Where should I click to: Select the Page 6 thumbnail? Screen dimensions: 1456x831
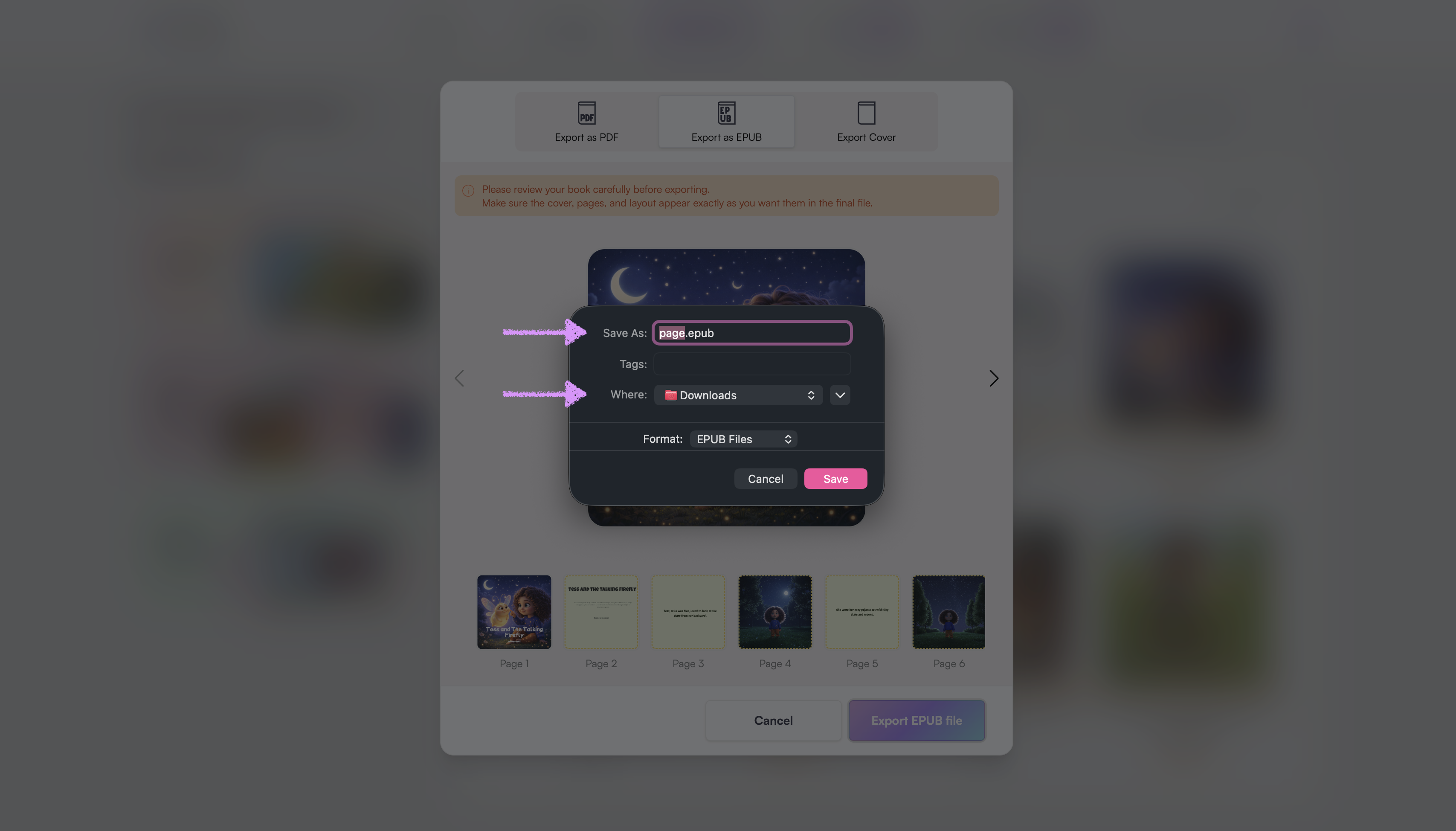[x=949, y=612]
